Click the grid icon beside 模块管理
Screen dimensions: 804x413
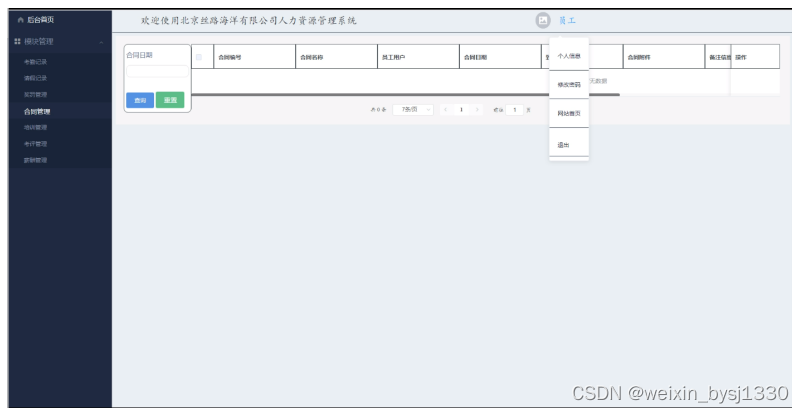(17, 42)
